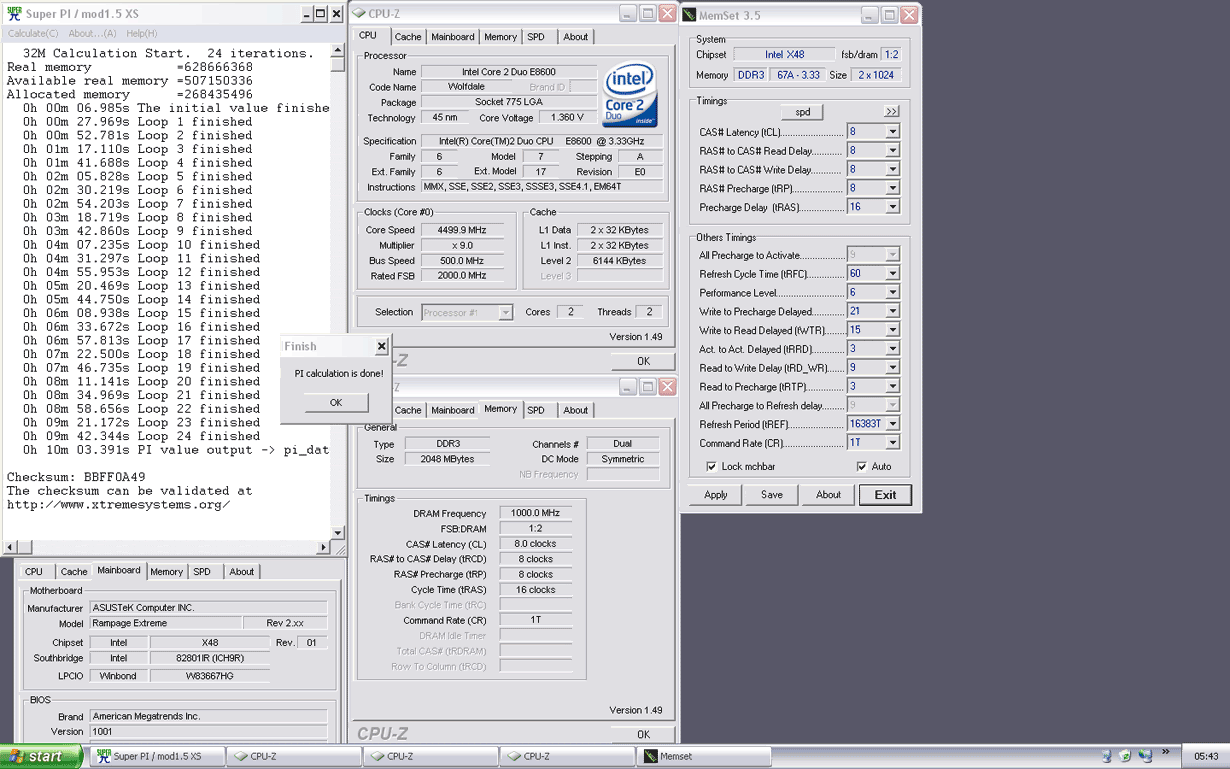Click the Rampage Extreme model field

(166, 623)
